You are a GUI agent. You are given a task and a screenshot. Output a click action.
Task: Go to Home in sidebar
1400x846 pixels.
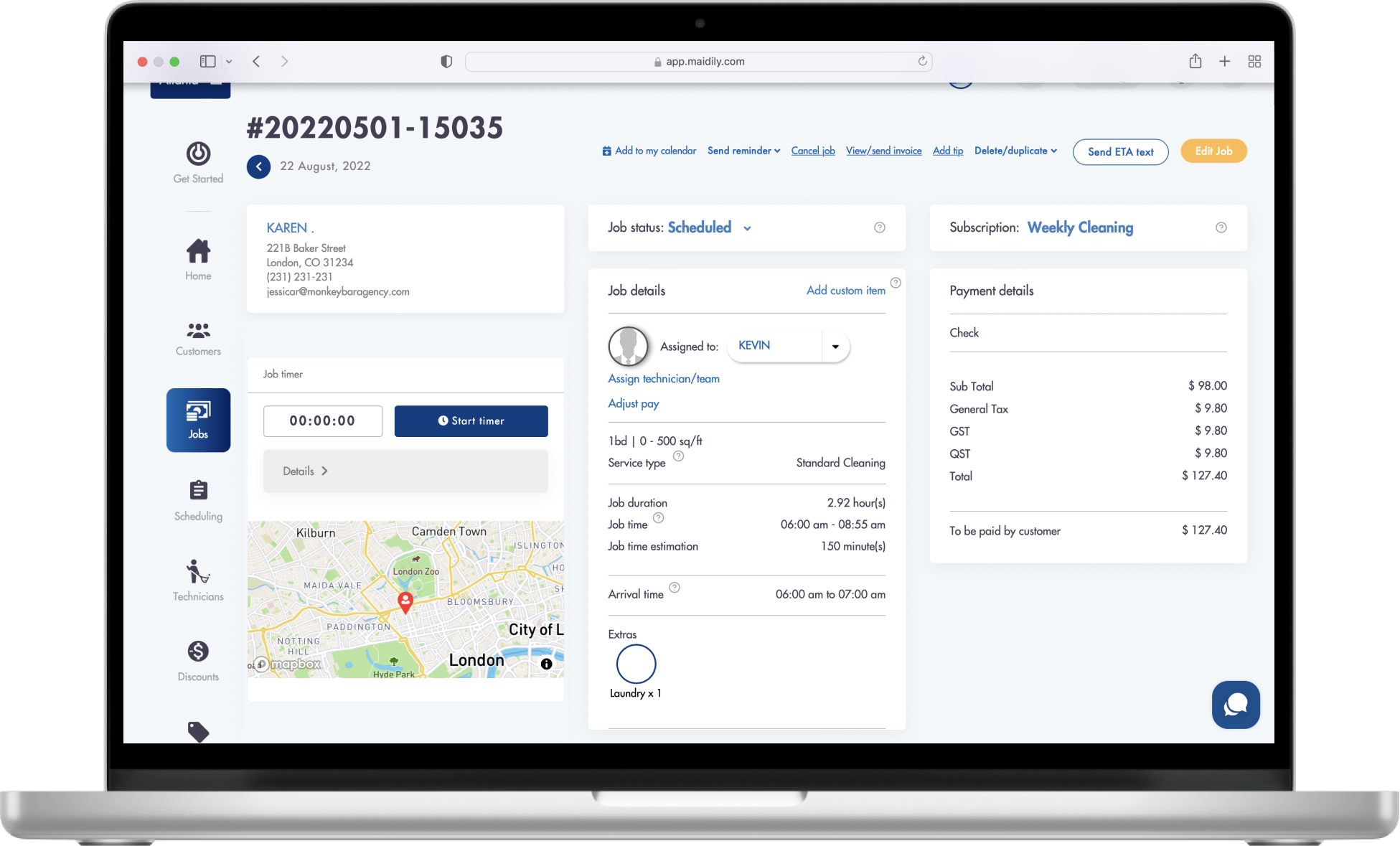198,259
